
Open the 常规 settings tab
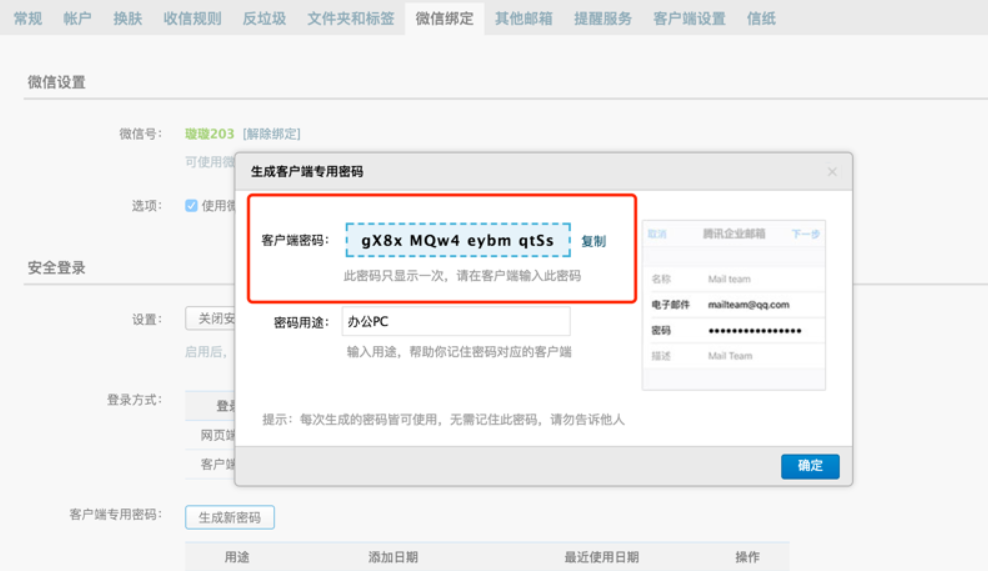28,18
